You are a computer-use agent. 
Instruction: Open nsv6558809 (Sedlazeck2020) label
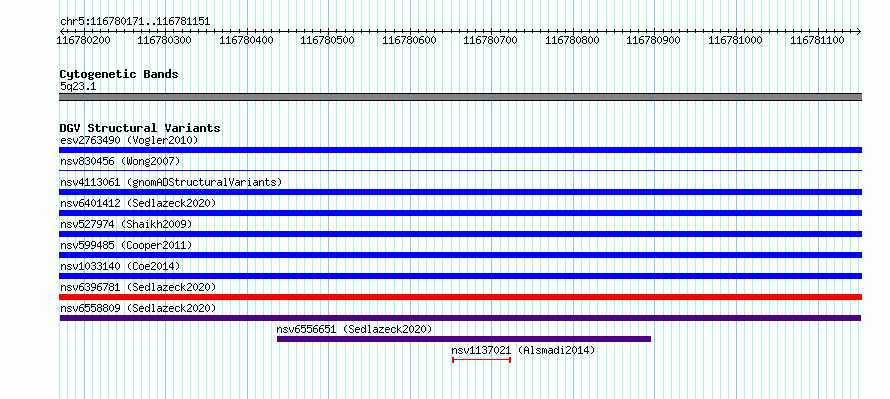click(138, 308)
